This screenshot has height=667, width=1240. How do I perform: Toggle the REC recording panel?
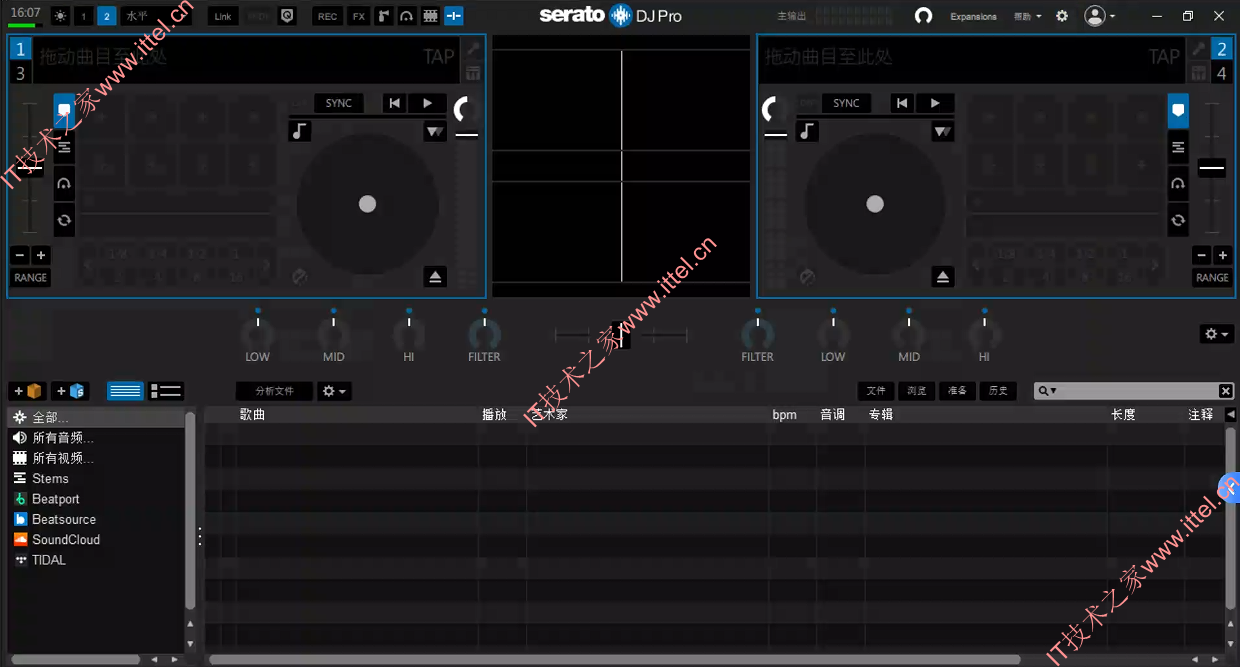click(x=327, y=16)
